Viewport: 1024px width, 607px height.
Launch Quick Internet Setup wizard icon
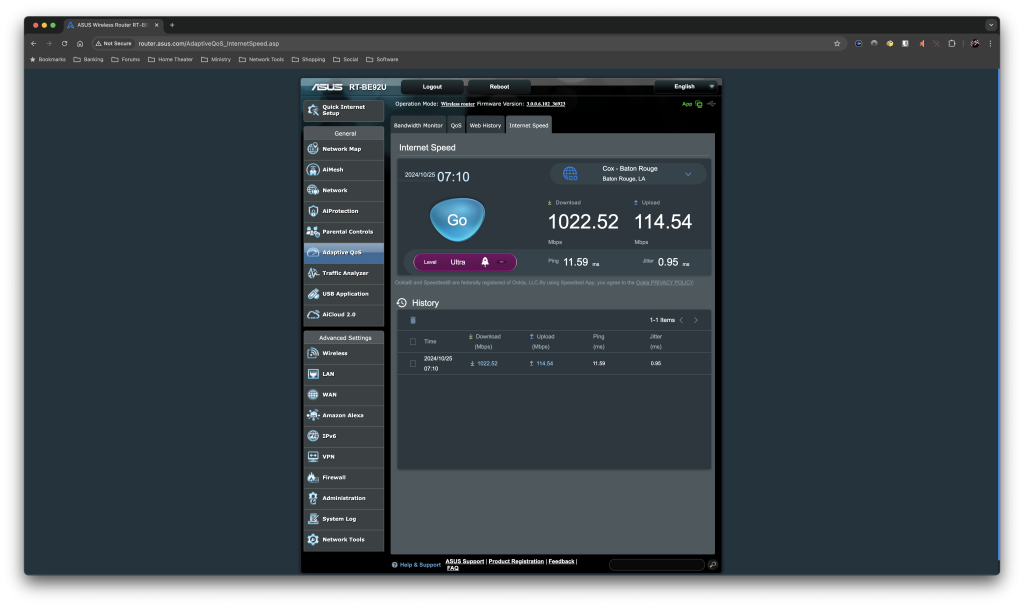click(313, 110)
